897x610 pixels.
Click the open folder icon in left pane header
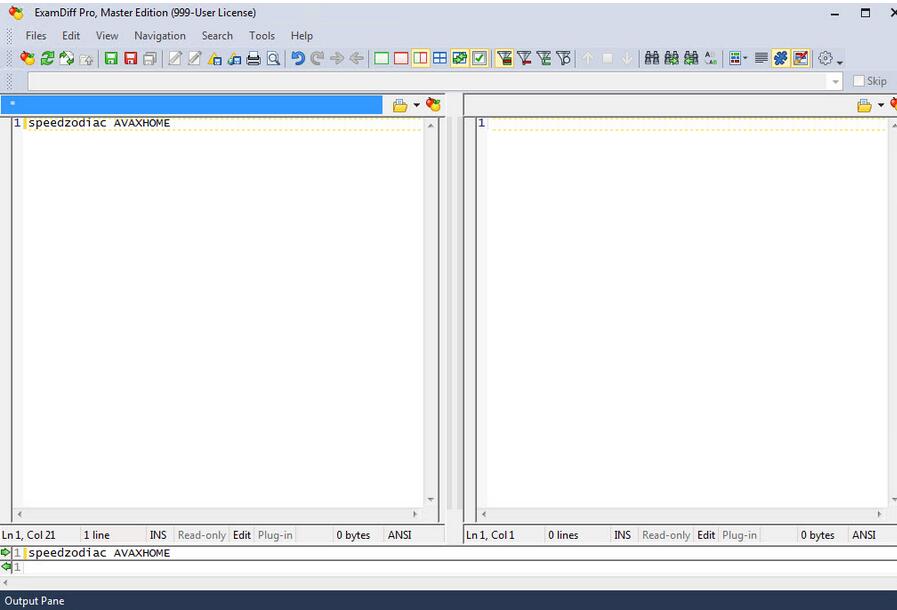tap(400, 105)
